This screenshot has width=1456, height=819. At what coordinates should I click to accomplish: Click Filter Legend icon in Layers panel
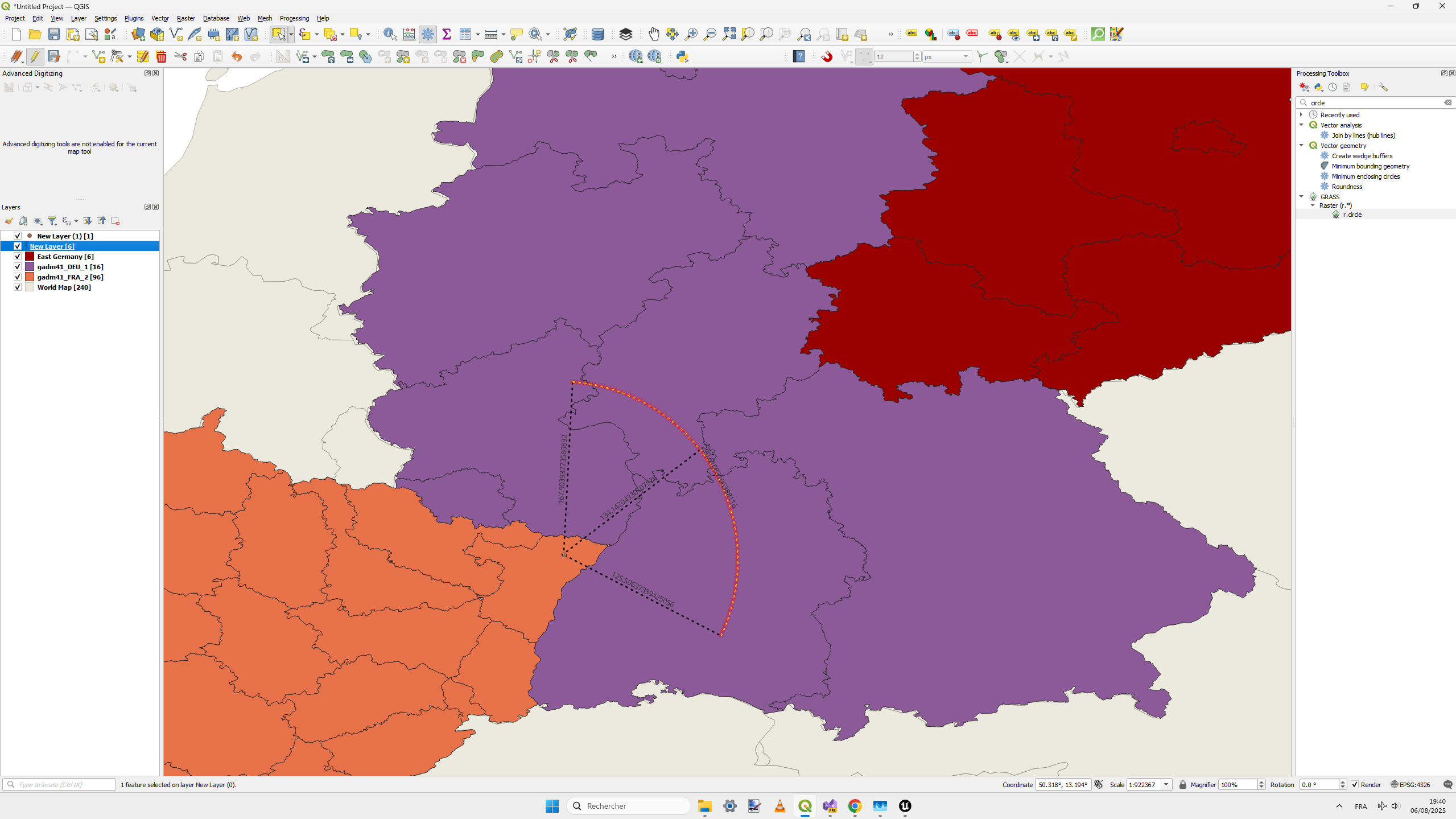pyautogui.click(x=52, y=221)
